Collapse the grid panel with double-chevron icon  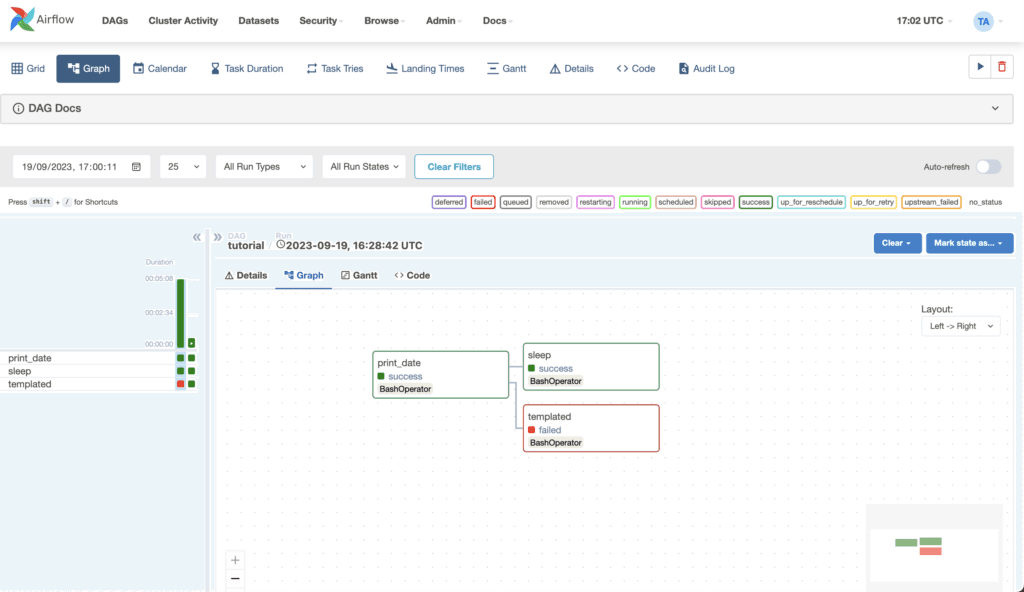(197, 237)
